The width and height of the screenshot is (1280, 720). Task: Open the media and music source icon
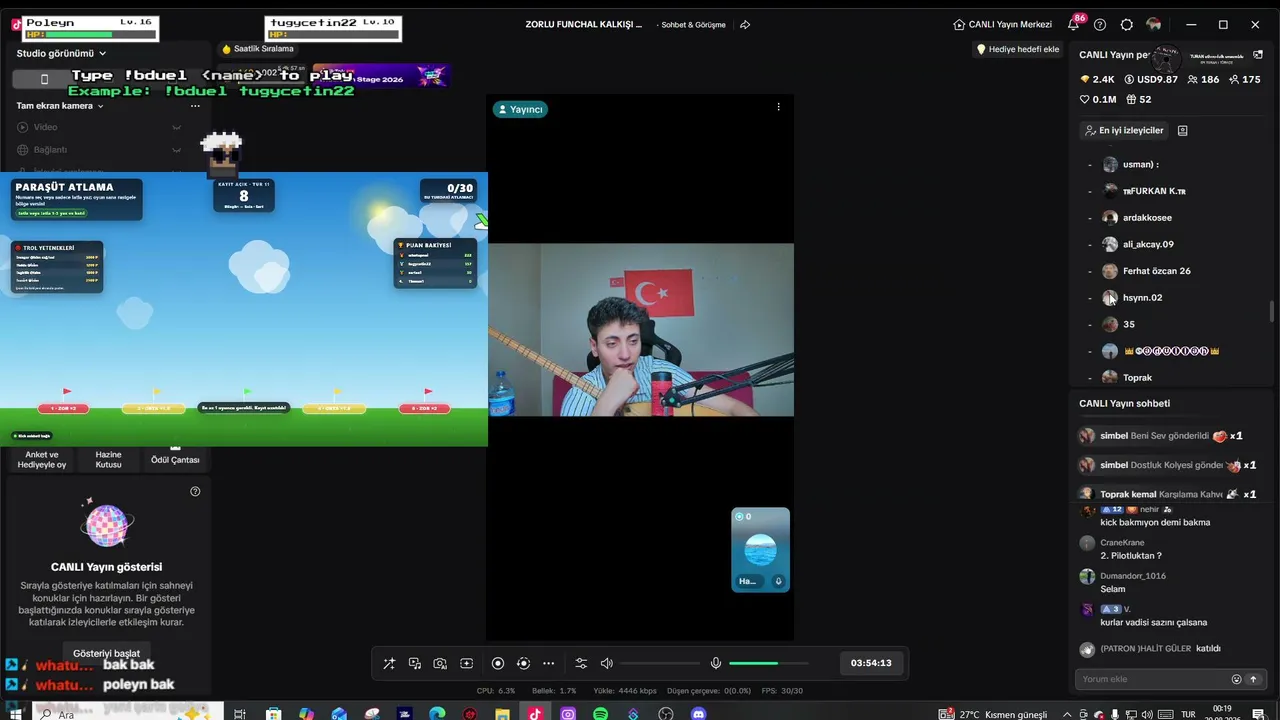415,663
